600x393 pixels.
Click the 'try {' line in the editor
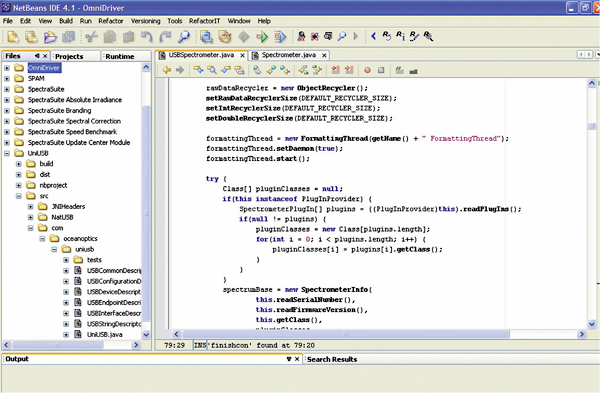pos(216,179)
